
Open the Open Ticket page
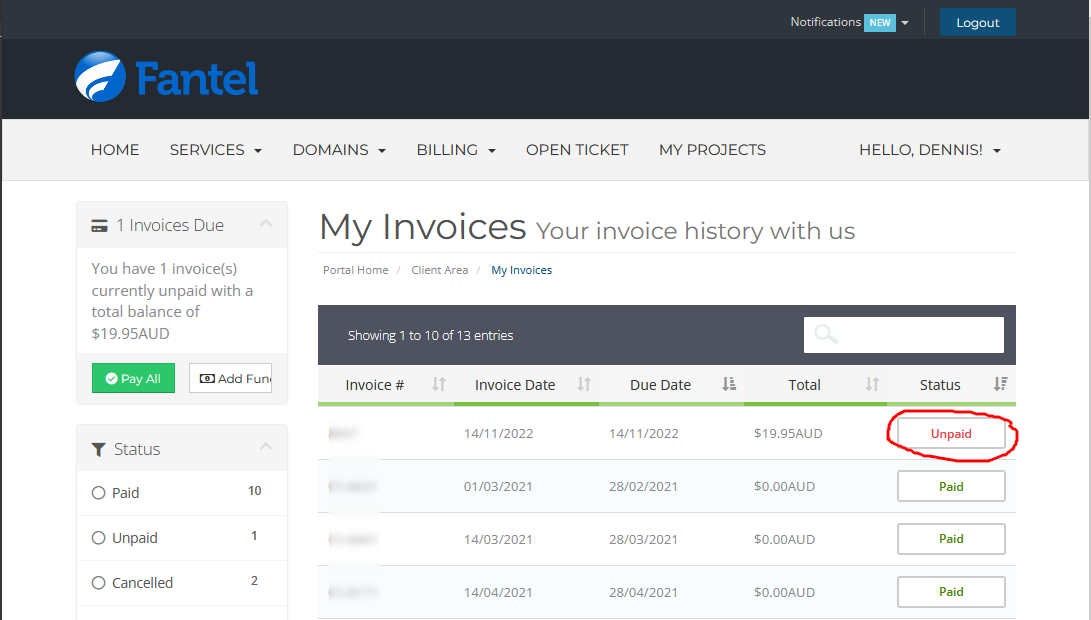click(577, 150)
